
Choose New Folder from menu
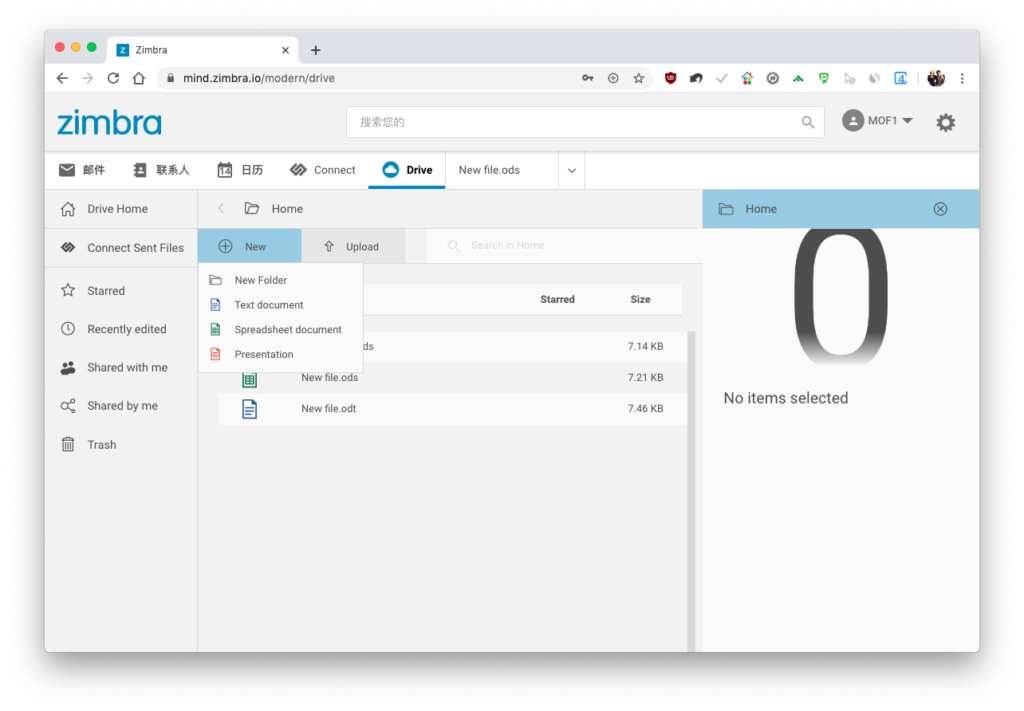[281, 280]
